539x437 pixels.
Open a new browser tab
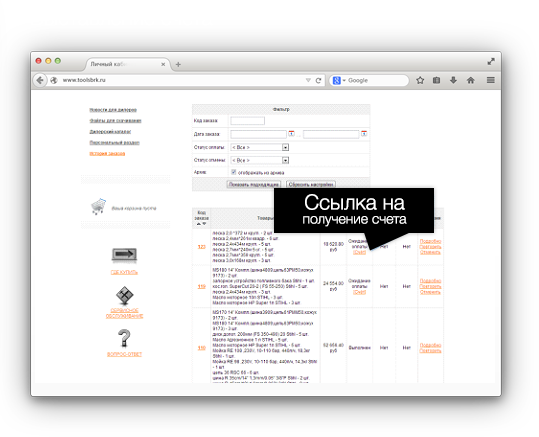178,64
